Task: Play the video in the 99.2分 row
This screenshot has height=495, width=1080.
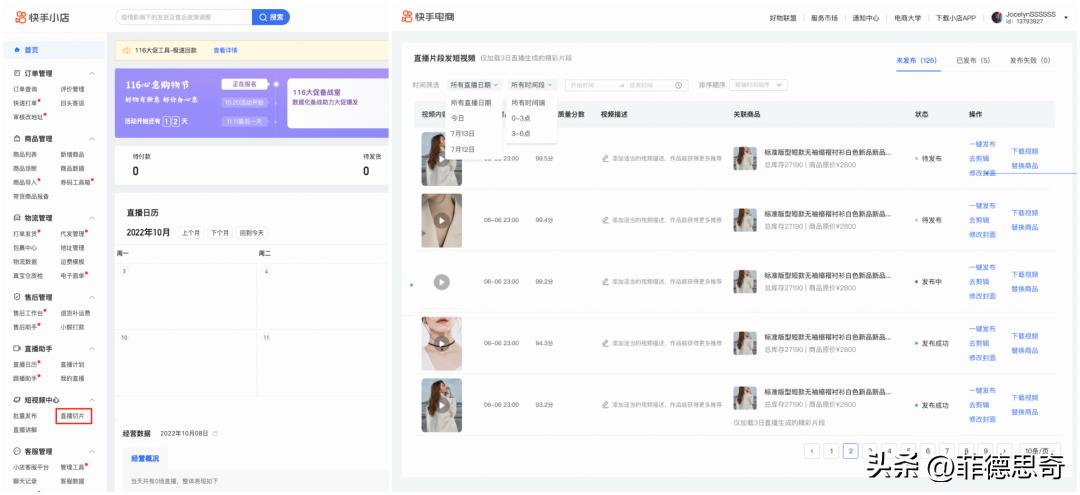Action: (442, 282)
